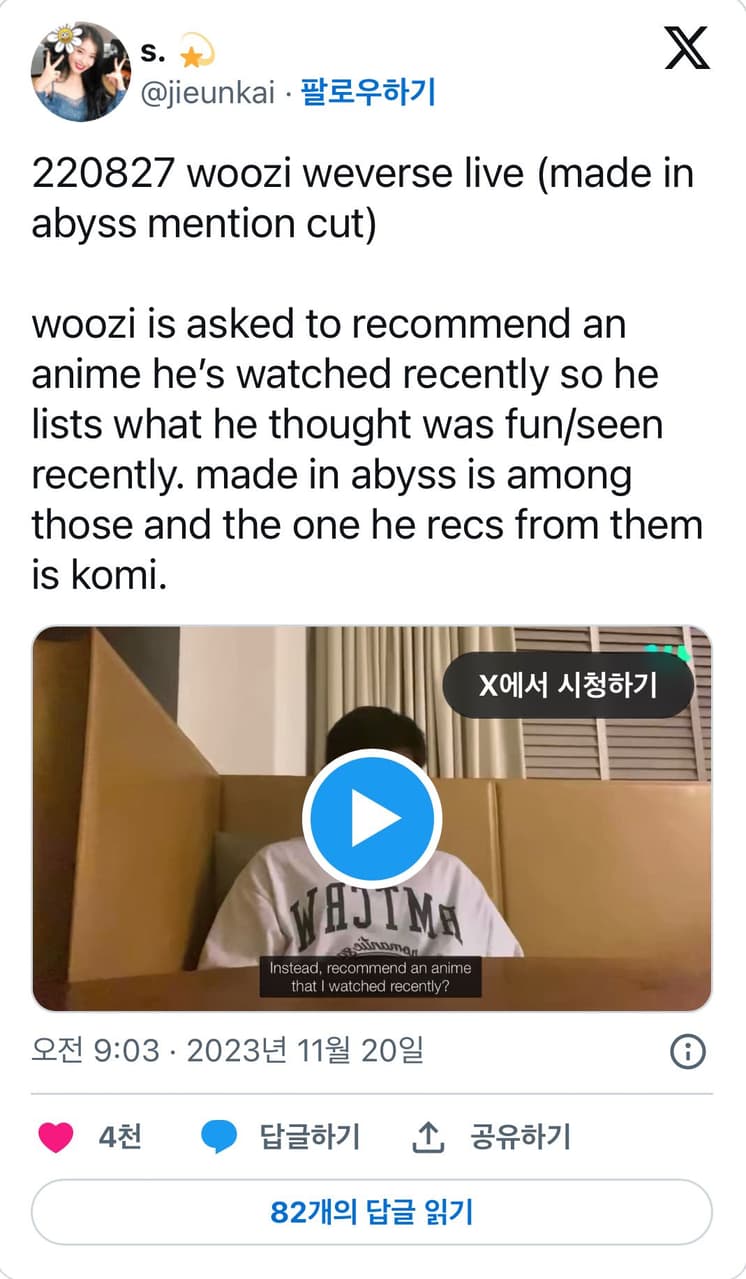Viewport: 746px width, 1279px height.
Task: Click the video subtitle caption text
Action: pyautogui.click(x=372, y=977)
